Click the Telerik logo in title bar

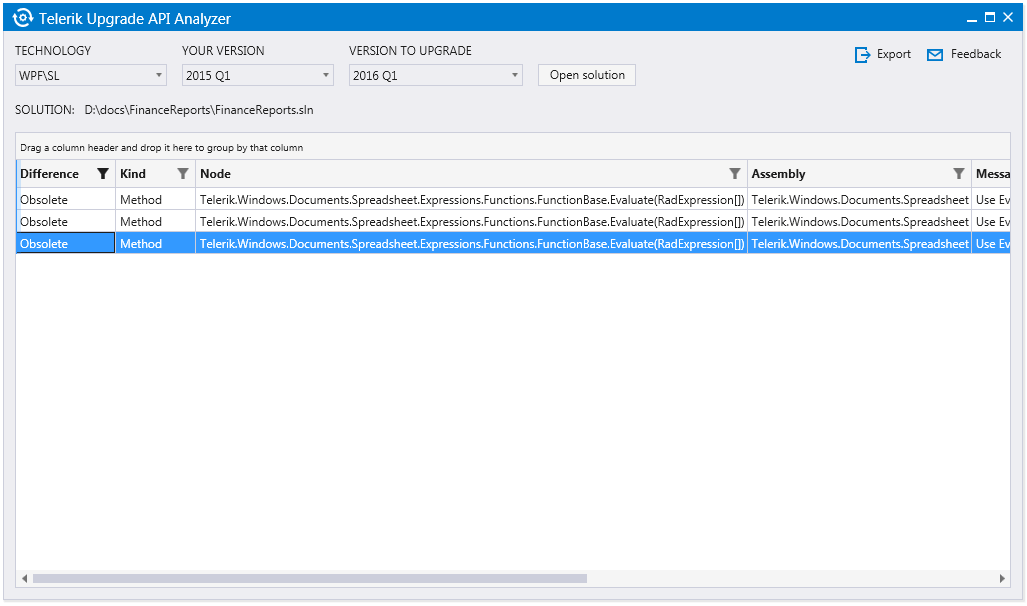22,18
